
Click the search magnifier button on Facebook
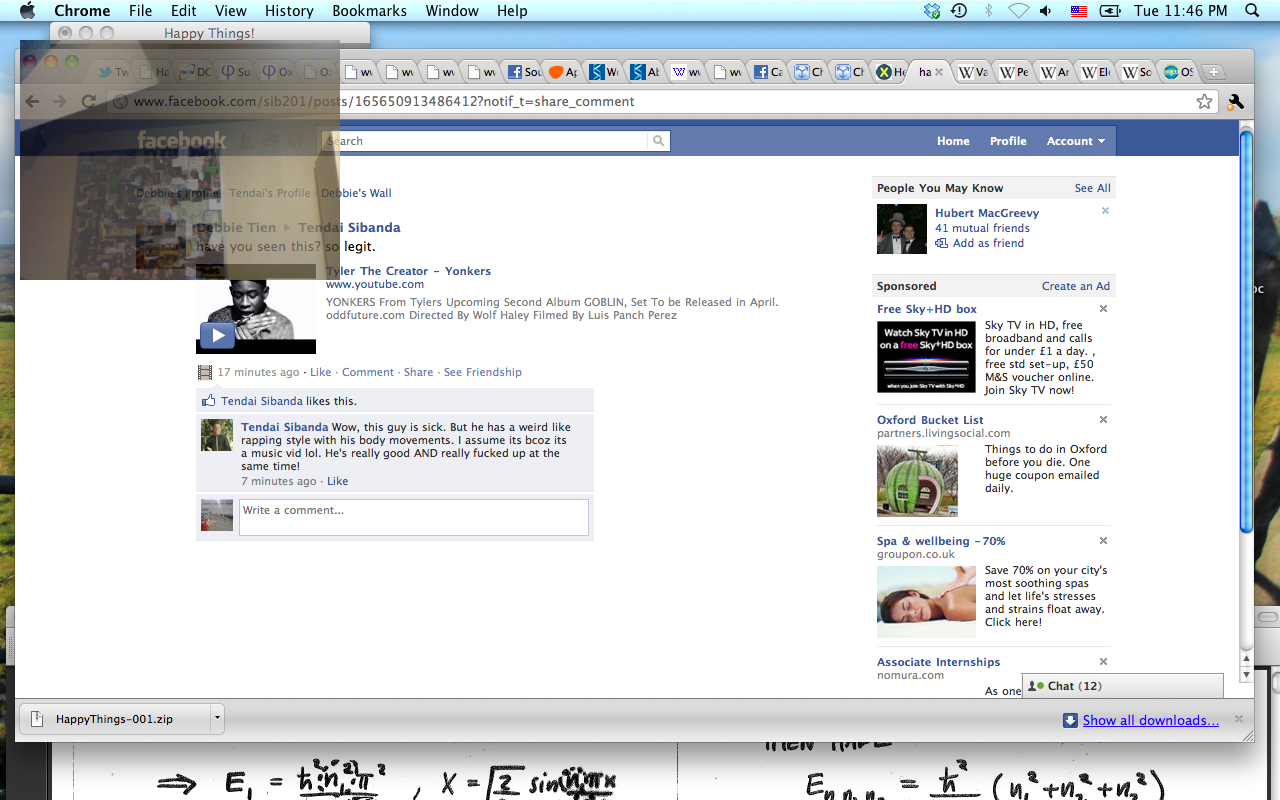[x=658, y=141]
